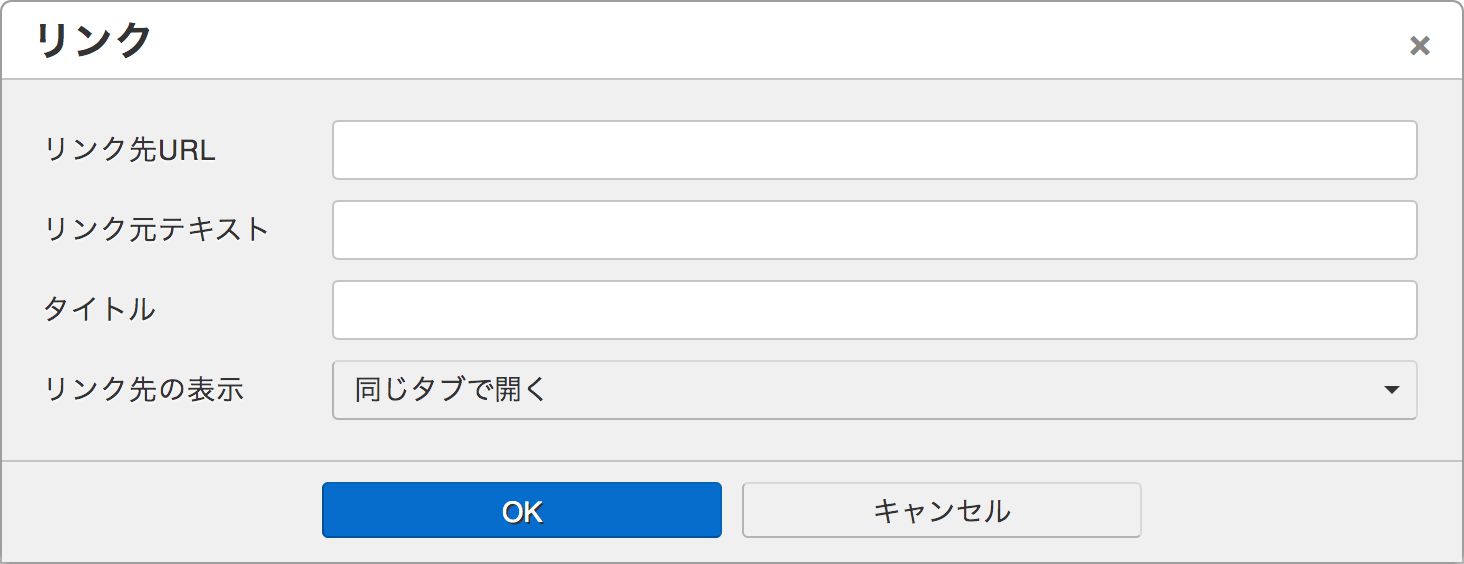Click the dropdown arrow beside 同じタブで開く
Viewport: 1464px width, 564px height.
[x=1391, y=390]
